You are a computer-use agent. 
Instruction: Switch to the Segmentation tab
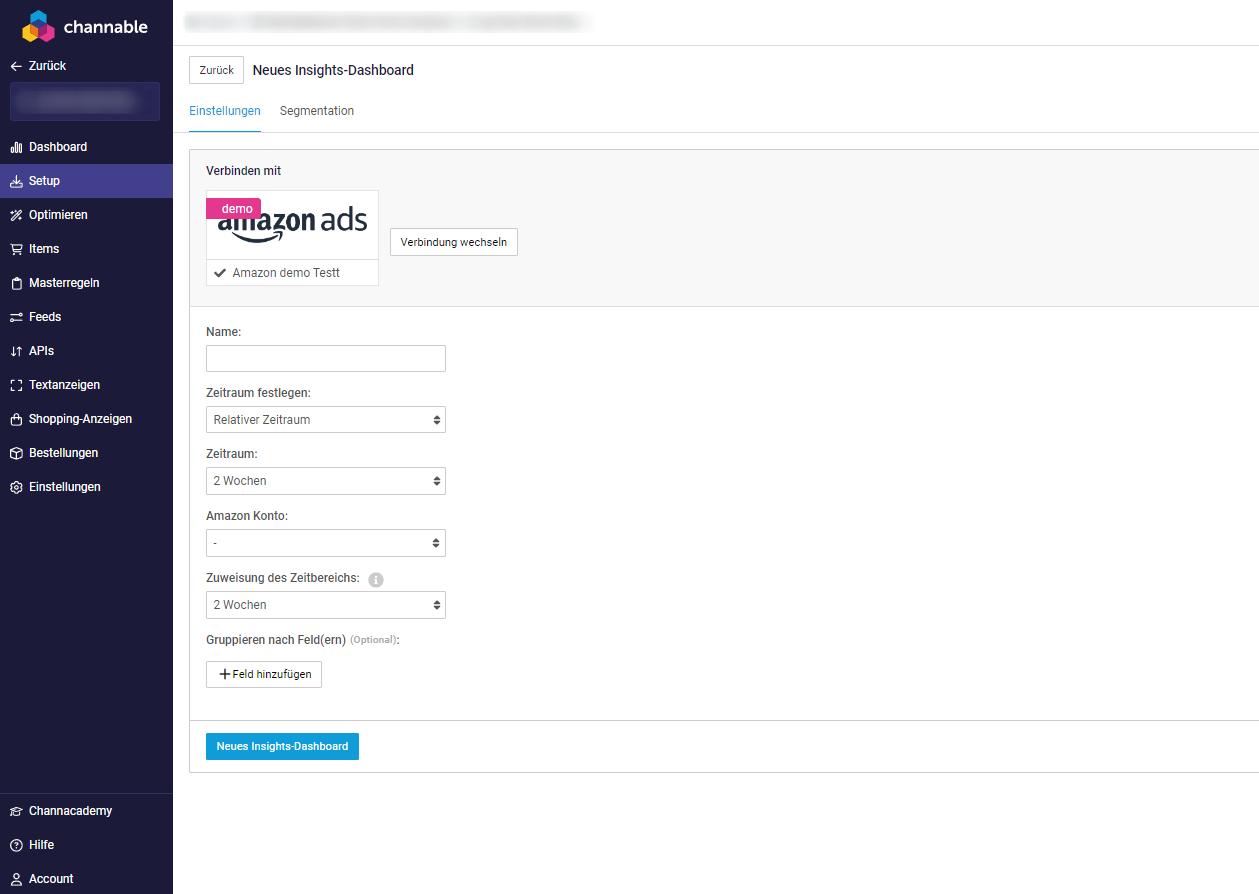coord(317,111)
